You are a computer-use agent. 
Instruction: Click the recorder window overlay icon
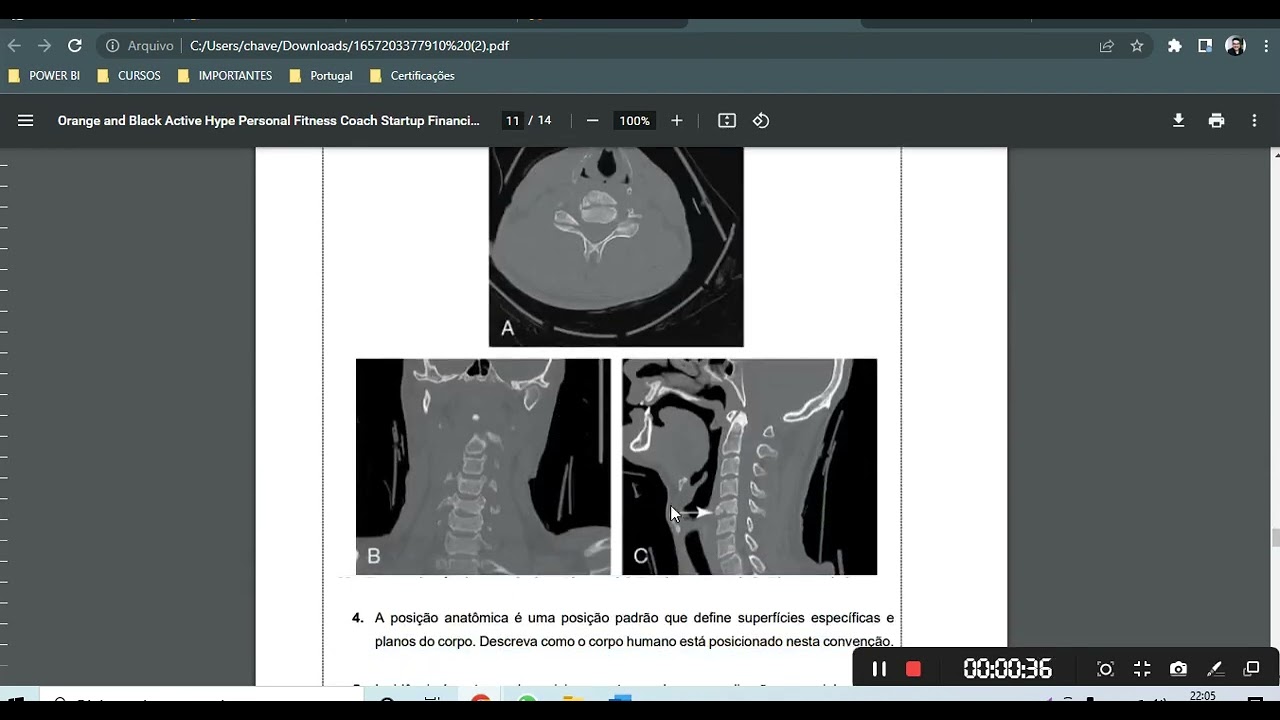(x=1251, y=669)
